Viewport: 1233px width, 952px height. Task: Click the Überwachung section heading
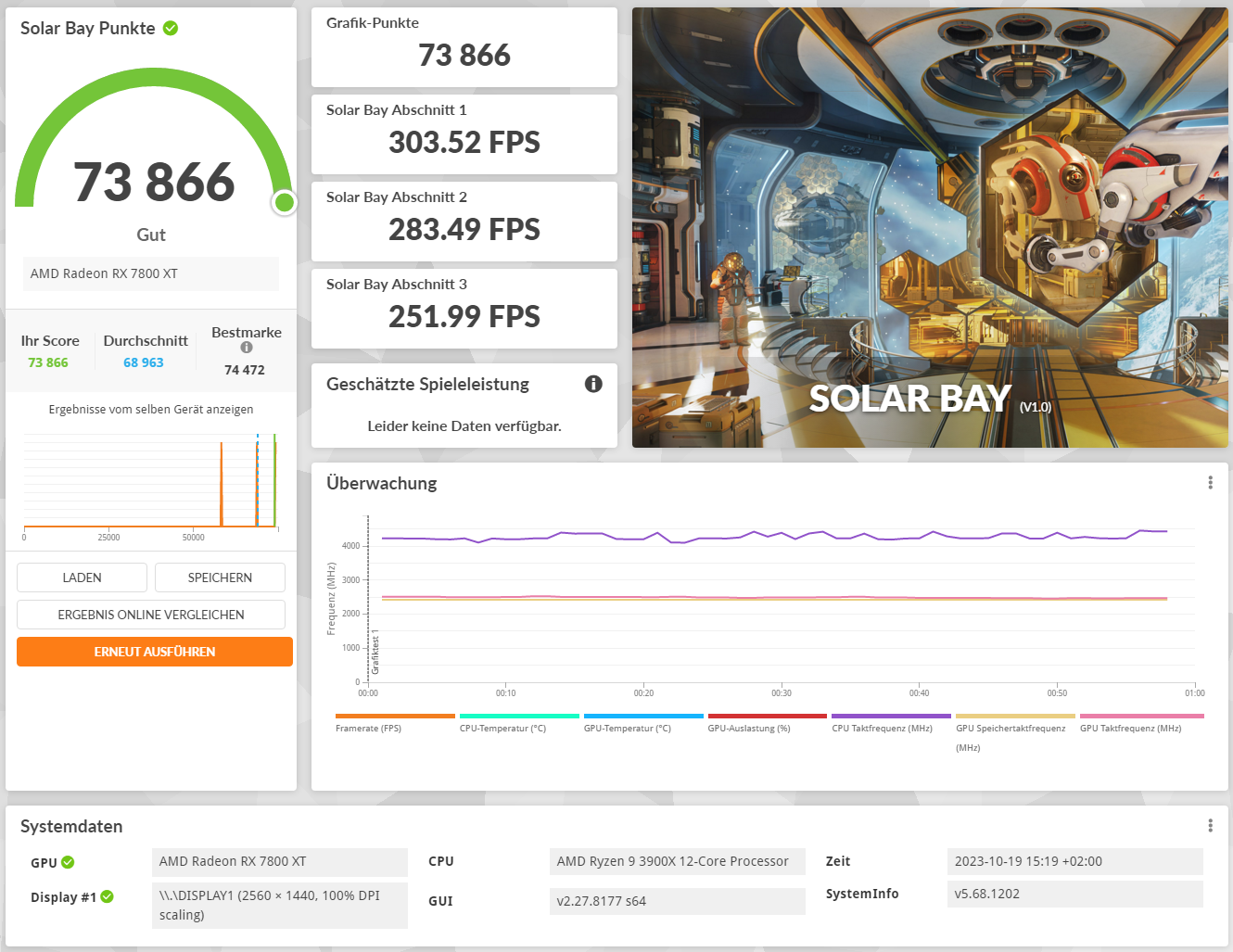(x=382, y=483)
